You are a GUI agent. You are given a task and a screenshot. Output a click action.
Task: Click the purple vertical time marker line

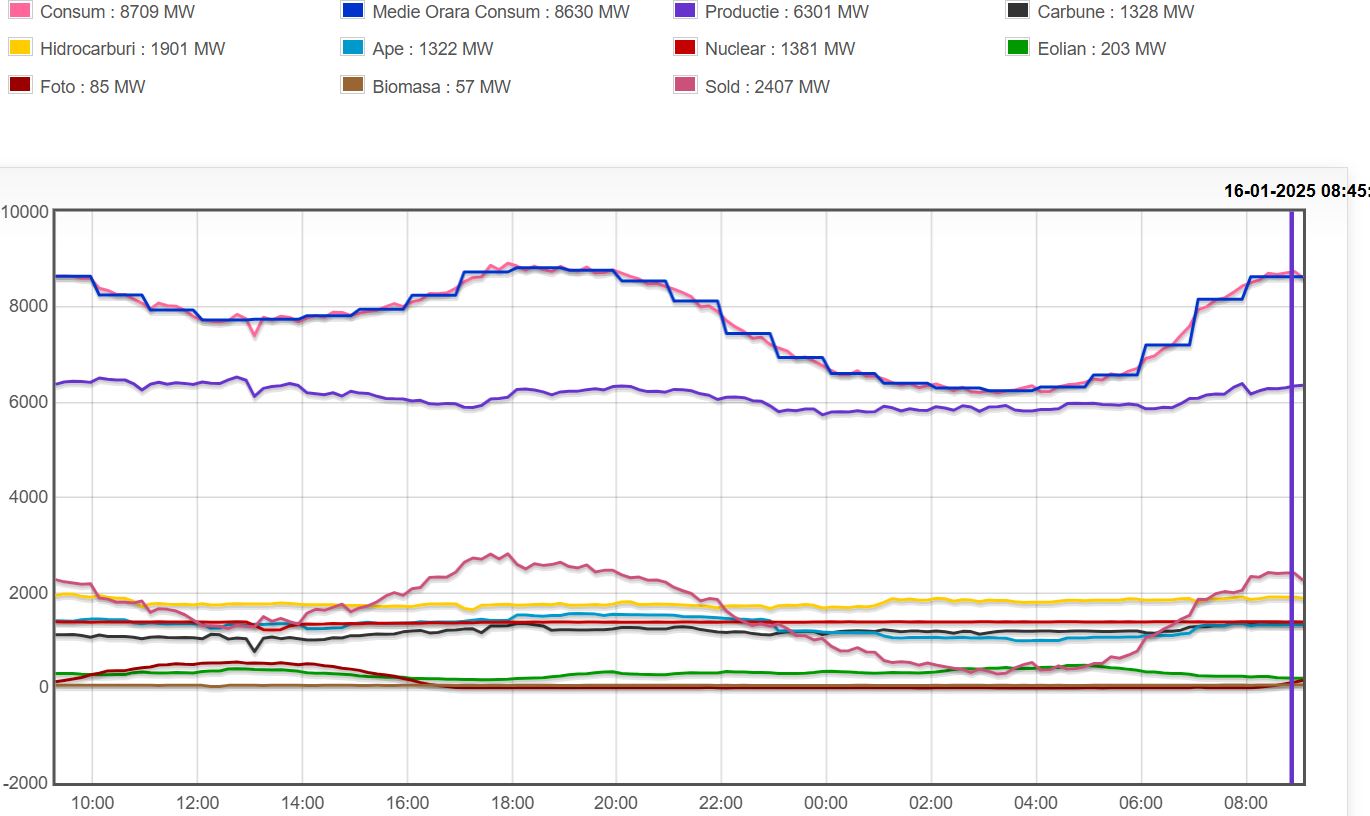1291,500
